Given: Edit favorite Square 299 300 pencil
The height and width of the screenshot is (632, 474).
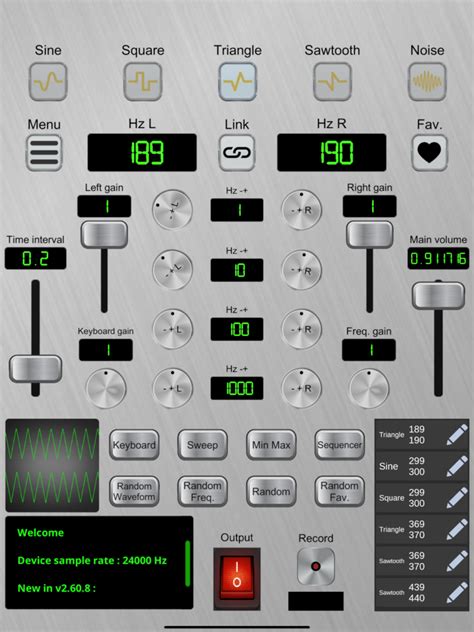Looking at the screenshot, I should 457,498.
